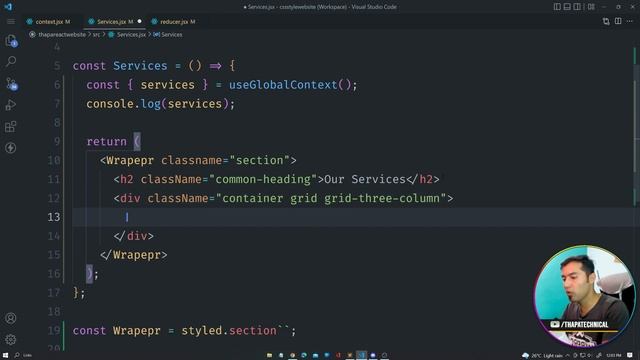The image size is (640, 360).
Task: Open File Explorer from the taskbar
Action: click(269, 356)
